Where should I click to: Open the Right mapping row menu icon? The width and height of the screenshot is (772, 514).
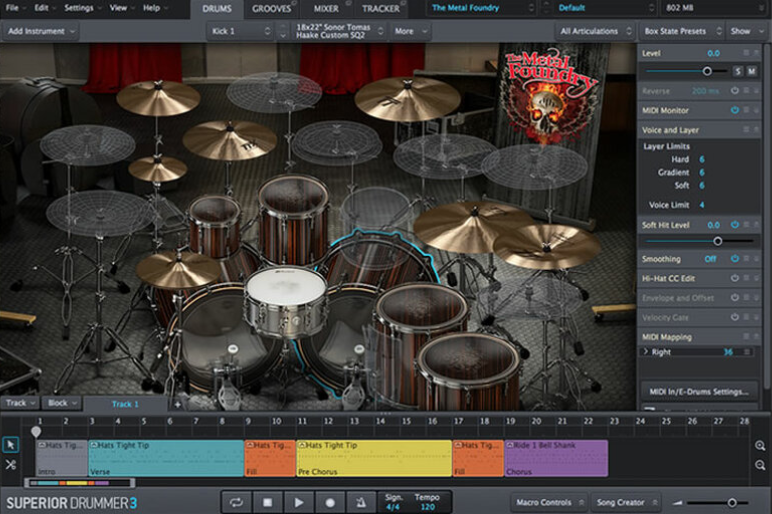pos(747,352)
